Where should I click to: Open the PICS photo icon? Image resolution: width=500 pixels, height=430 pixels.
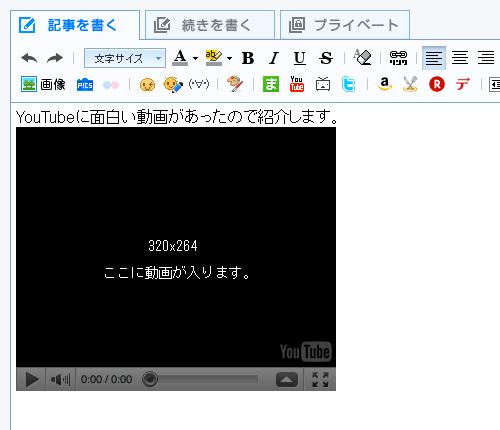[85, 85]
